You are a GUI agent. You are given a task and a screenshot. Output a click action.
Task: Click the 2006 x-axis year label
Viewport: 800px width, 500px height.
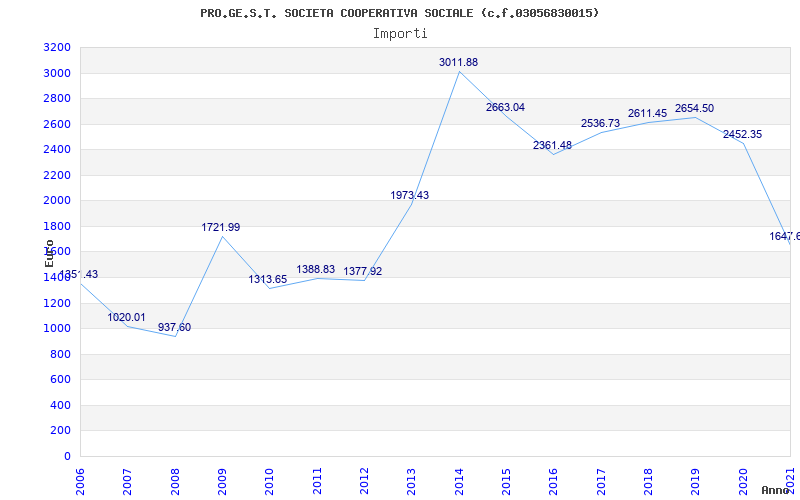click(80, 482)
